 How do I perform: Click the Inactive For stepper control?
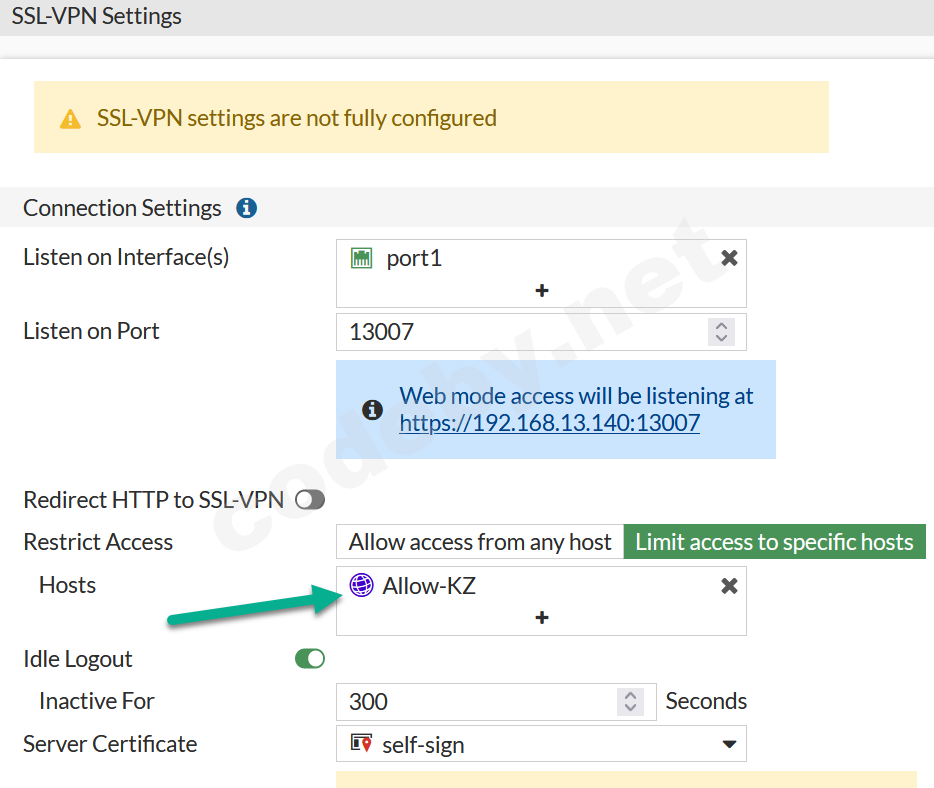click(x=630, y=701)
